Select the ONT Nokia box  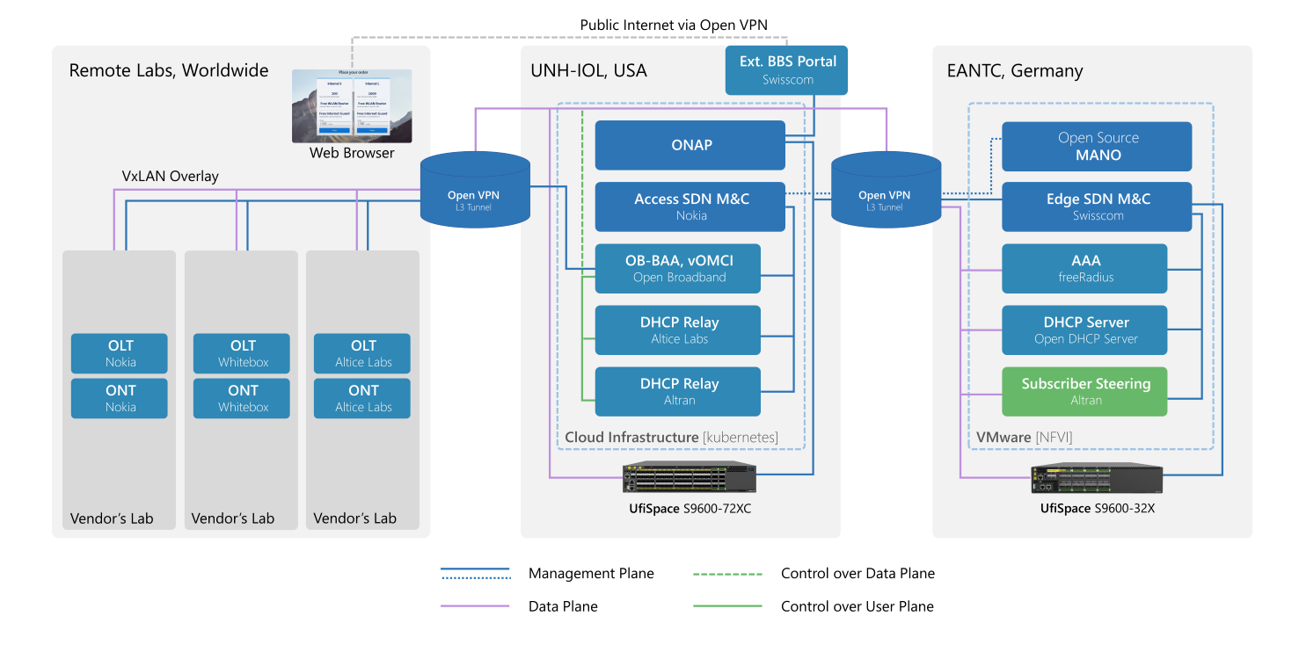coord(120,398)
